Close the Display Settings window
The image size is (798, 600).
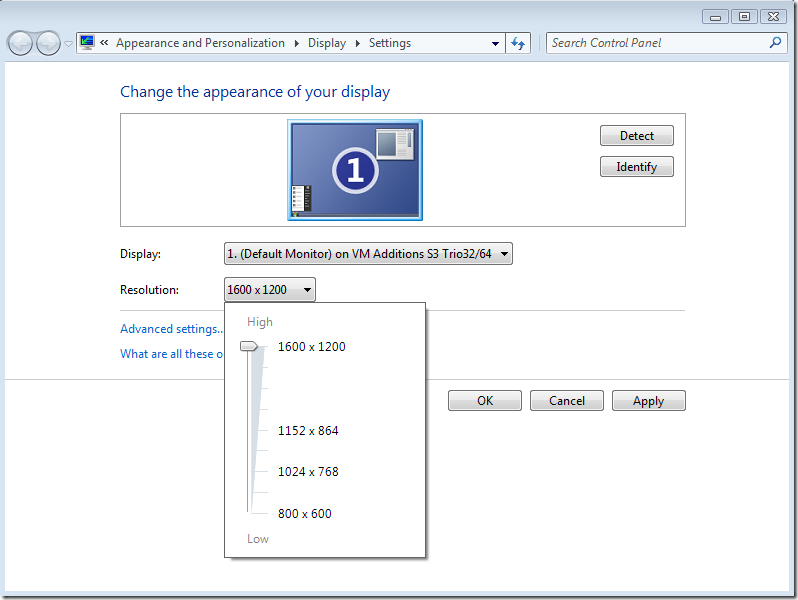774,17
